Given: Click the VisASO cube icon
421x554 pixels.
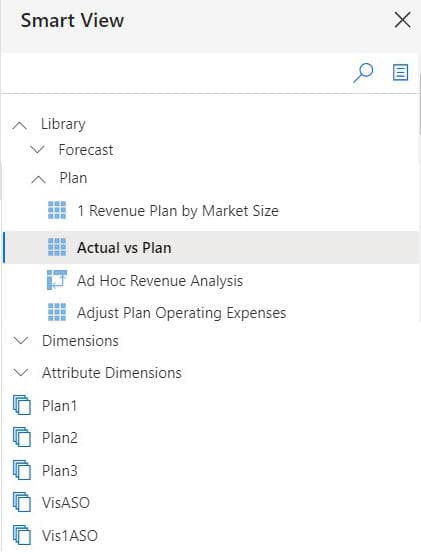Looking at the screenshot, I should [22, 502].
